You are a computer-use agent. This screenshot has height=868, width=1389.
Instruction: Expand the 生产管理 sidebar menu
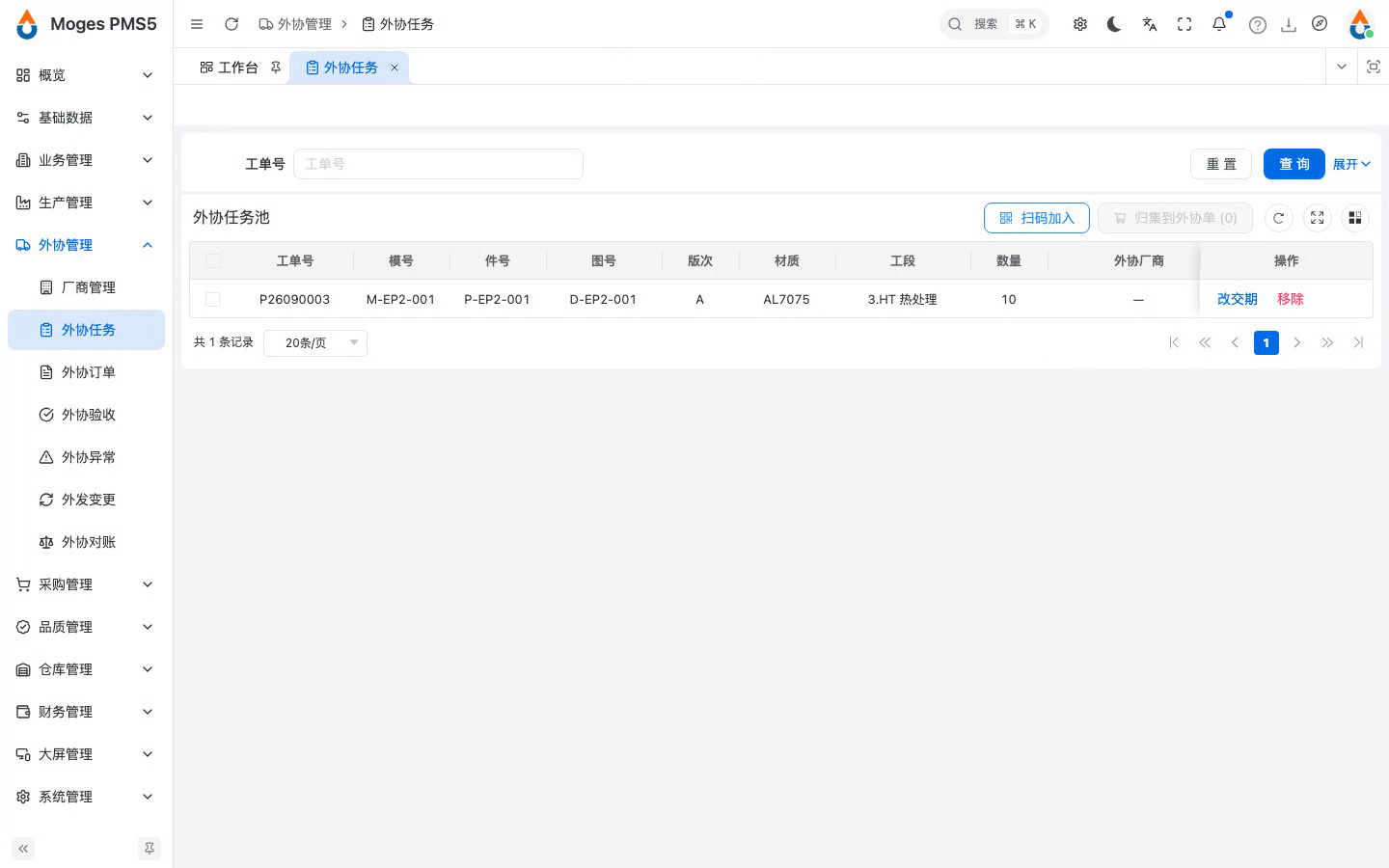(86, 203)
